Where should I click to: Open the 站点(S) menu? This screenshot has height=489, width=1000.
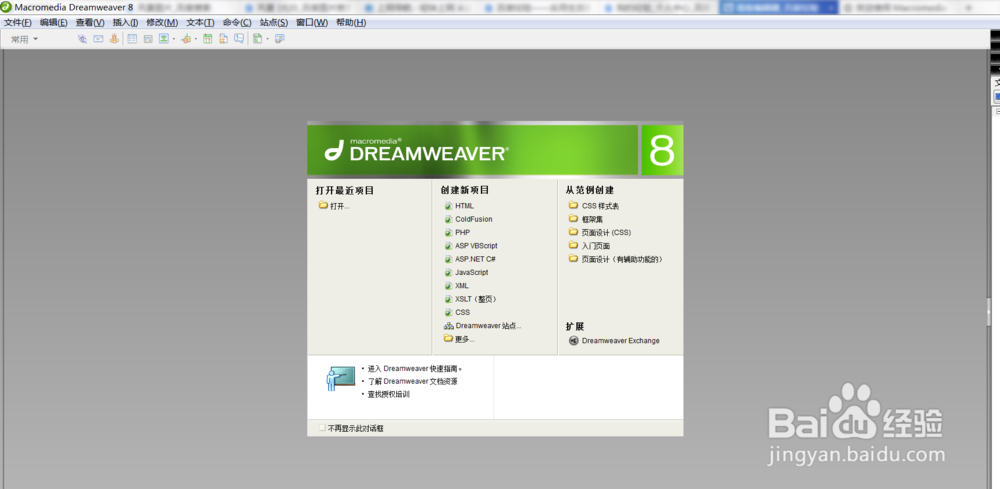[274, 22]
